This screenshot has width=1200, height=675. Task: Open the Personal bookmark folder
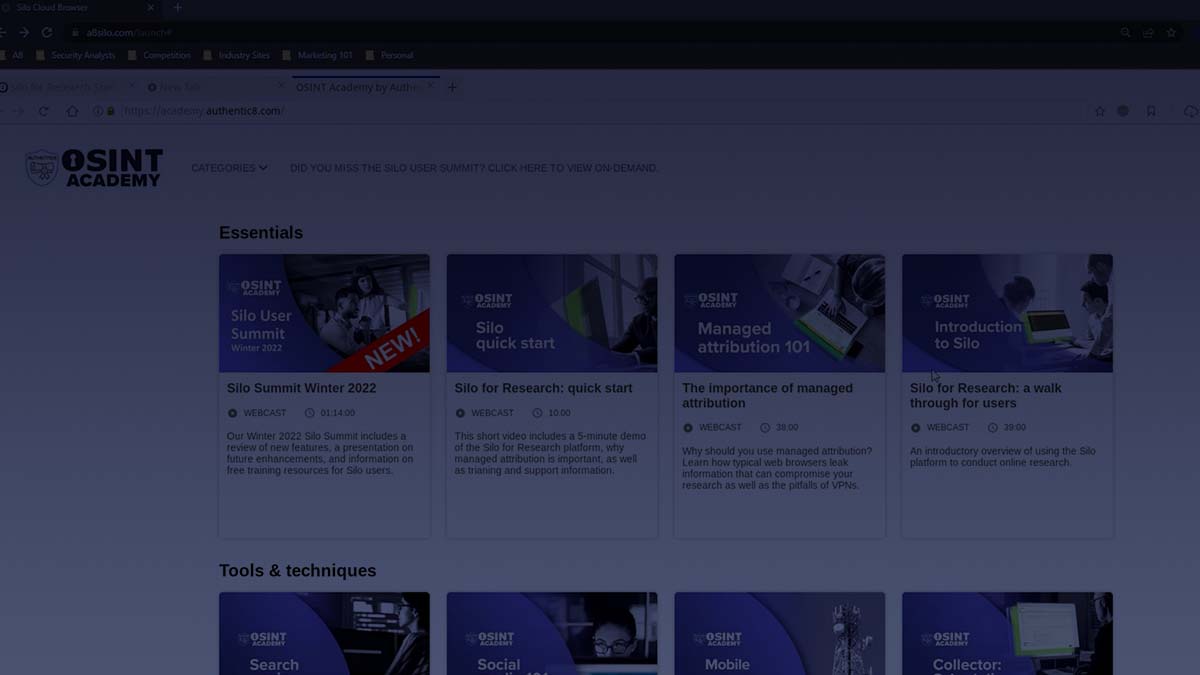pos(390,55)
